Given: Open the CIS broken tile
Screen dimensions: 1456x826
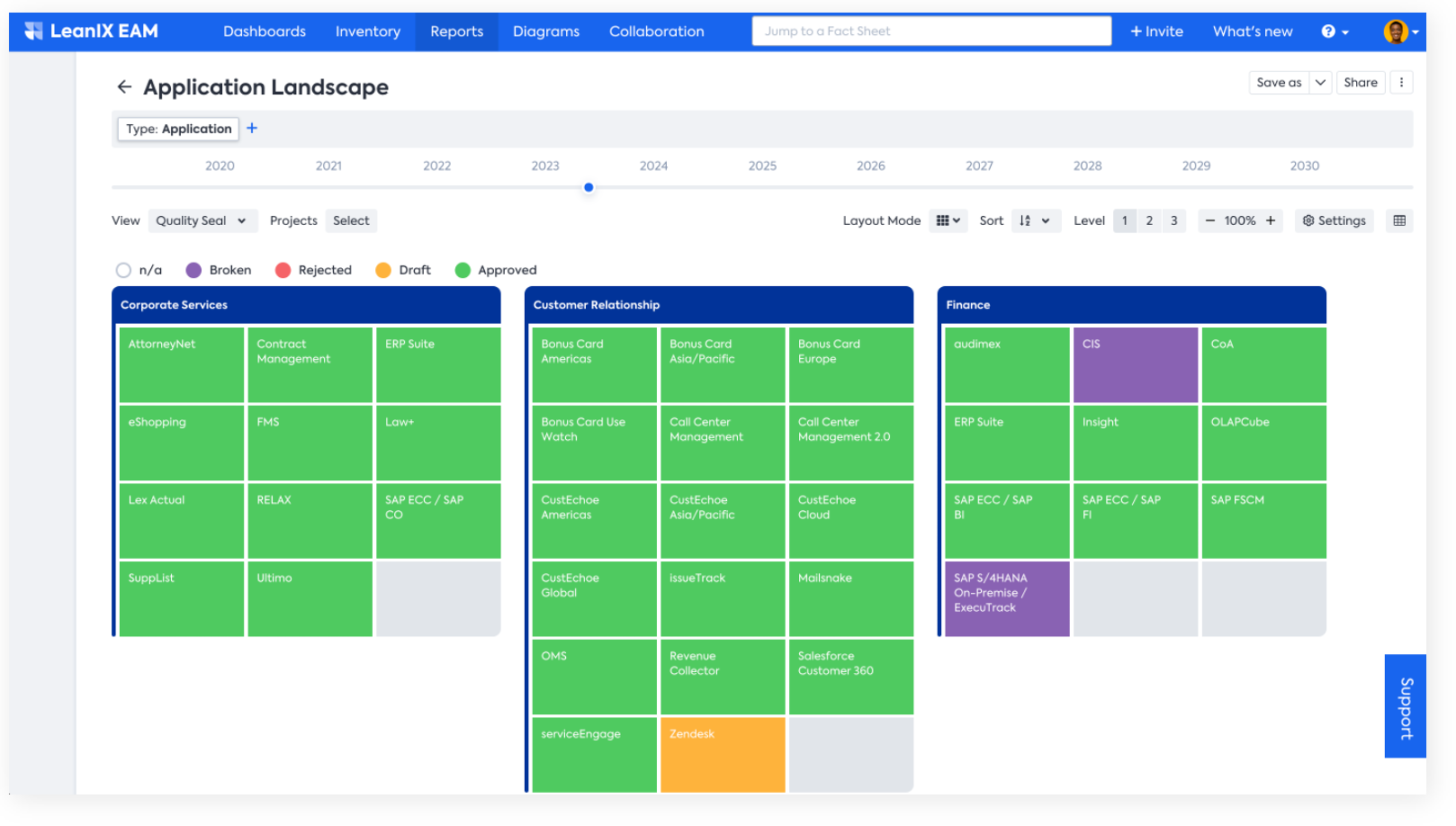Looking at the screenshot, I should (x=1136, y=364).
